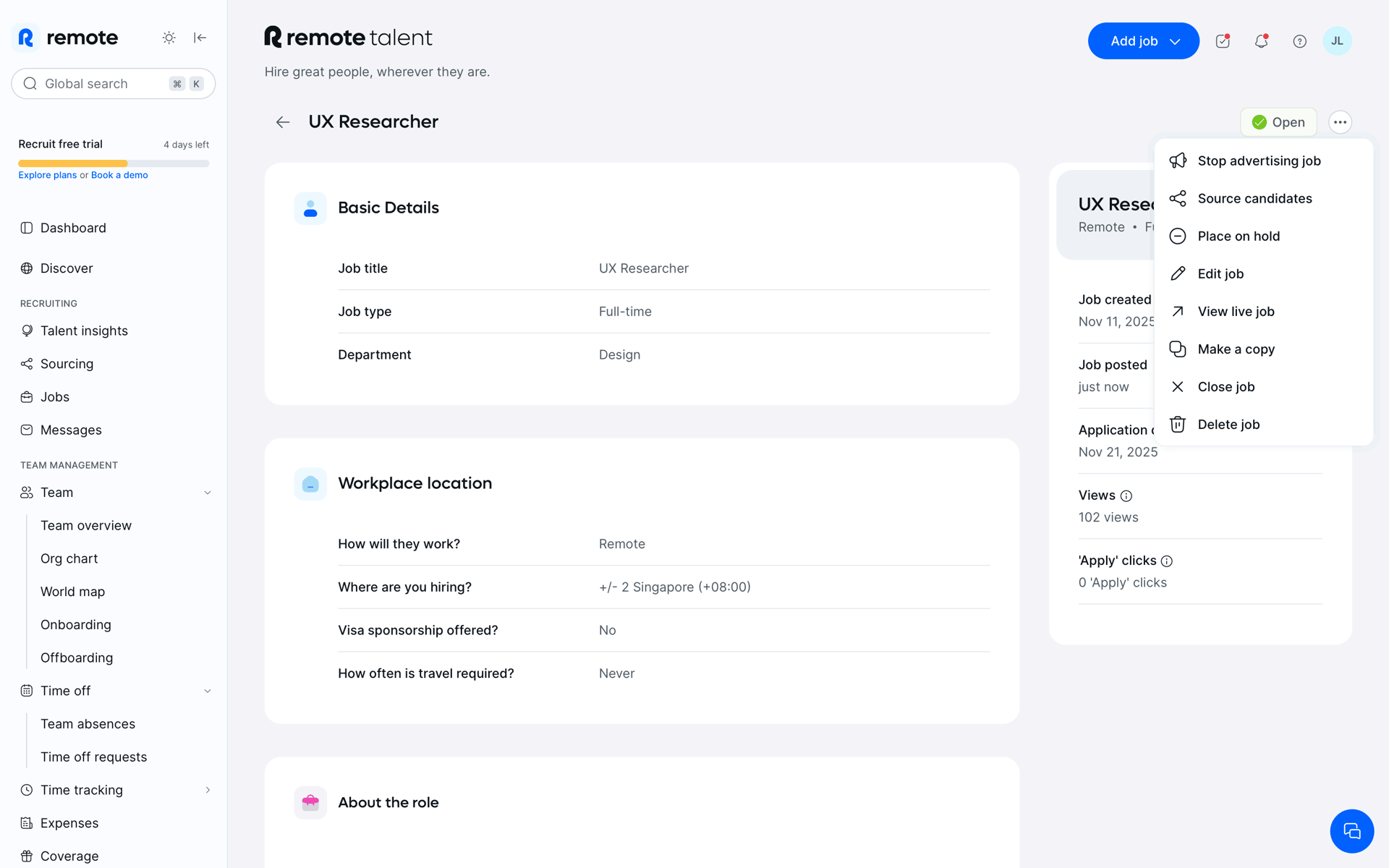
Task: Click the Basic Details person icon
Action: pos(310,208)
